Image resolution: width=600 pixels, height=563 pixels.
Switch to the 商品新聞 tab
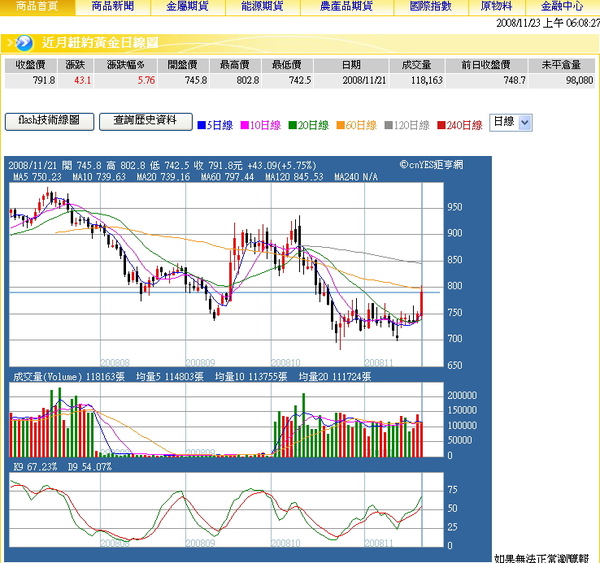tap(113, 7)
